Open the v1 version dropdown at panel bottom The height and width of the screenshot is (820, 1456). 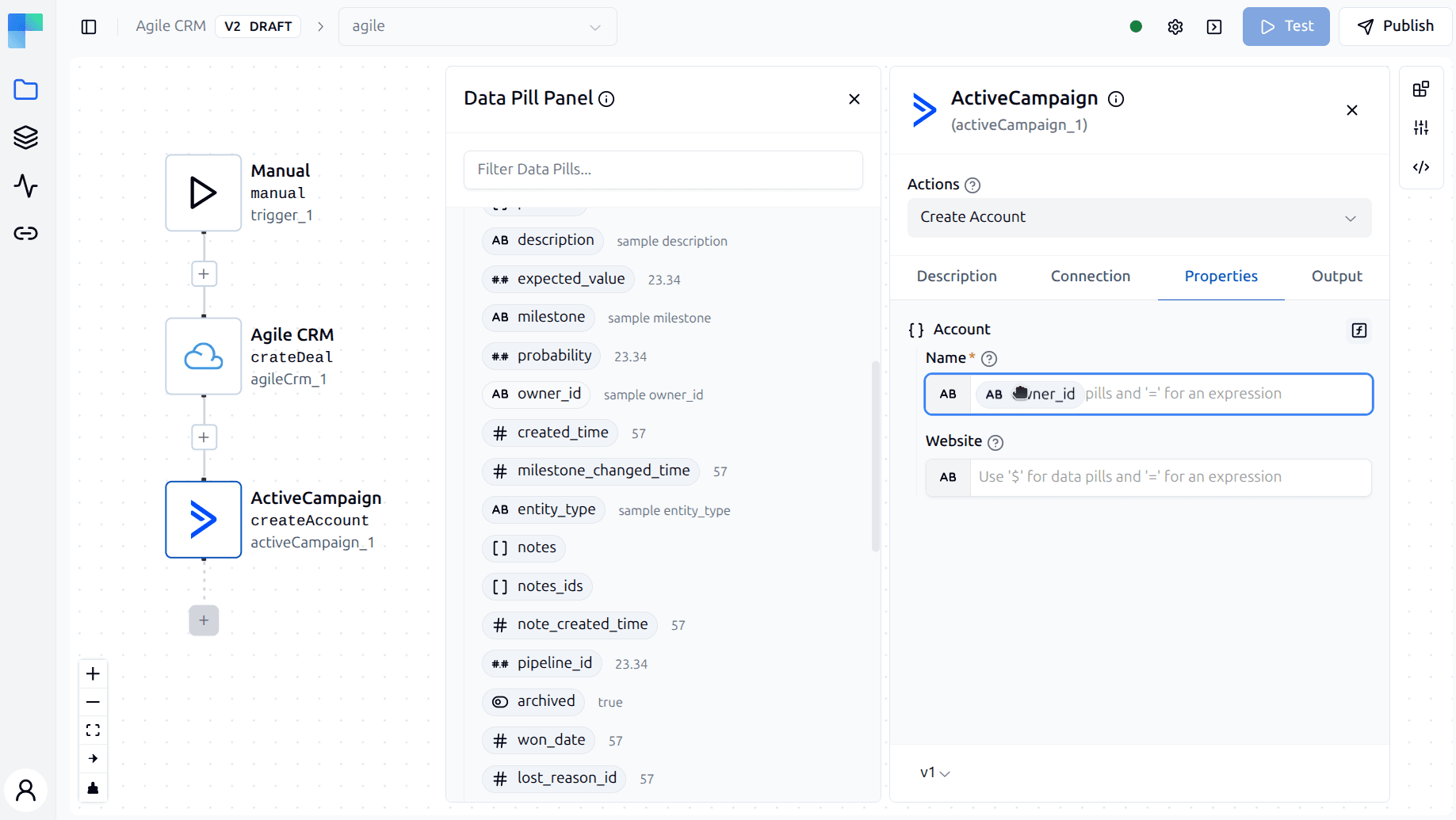click(x=934, y=772)
